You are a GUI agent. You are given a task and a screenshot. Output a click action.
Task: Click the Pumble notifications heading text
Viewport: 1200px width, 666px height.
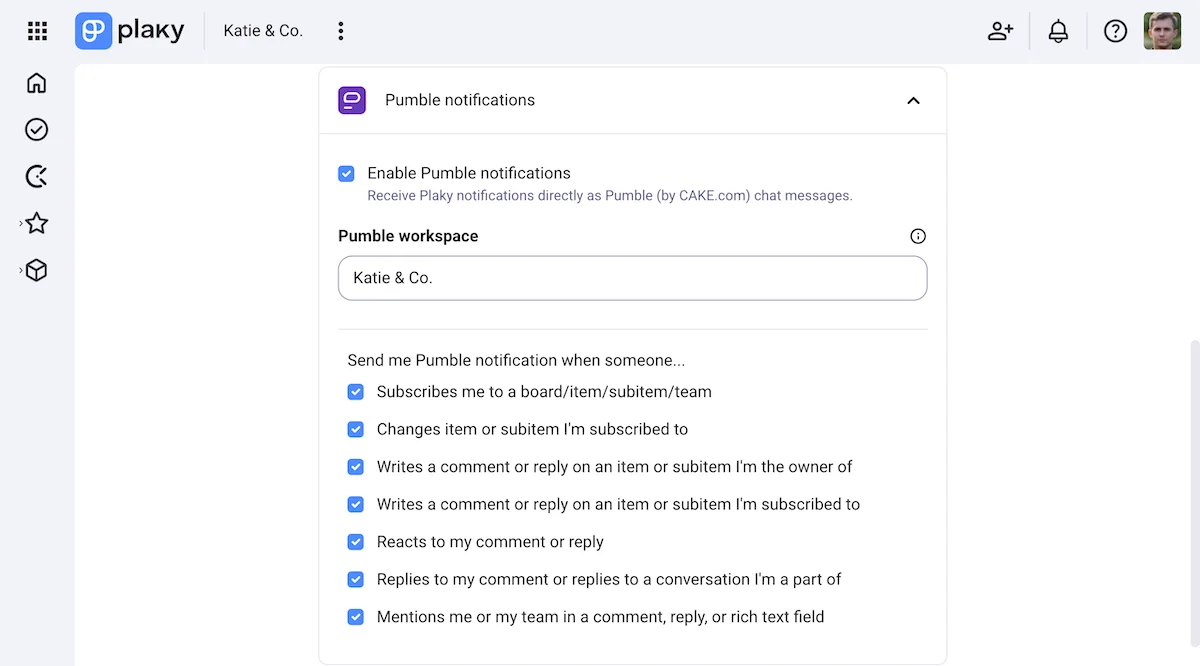[460, 100]
